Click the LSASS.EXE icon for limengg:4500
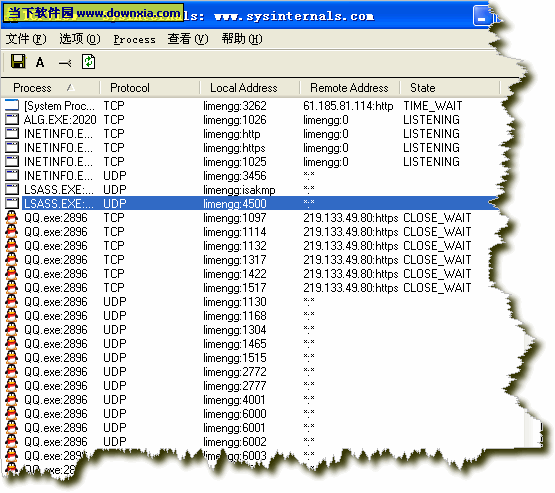555x493 pixels. [x=12, y=203]
